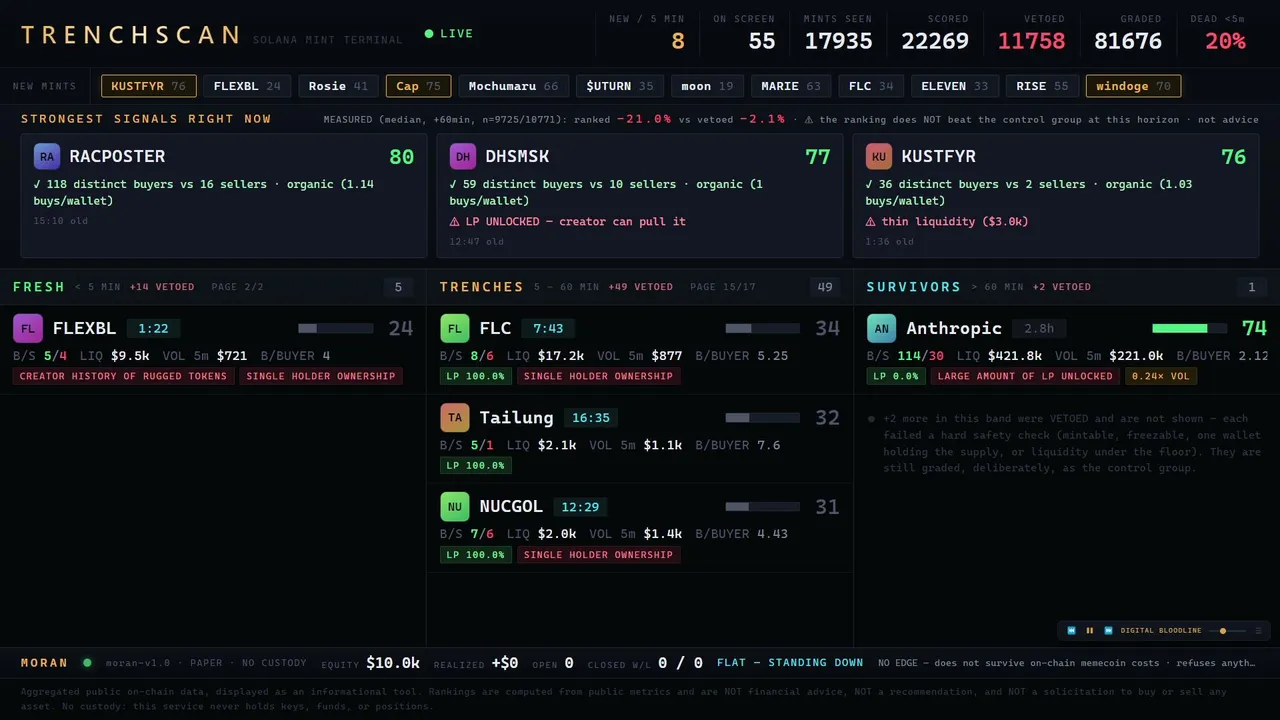Image resolution: width=1280 pixels, height=720 pixels.
Task: Click the Anthropic green score bar
Action: (x=1190, y=328)
